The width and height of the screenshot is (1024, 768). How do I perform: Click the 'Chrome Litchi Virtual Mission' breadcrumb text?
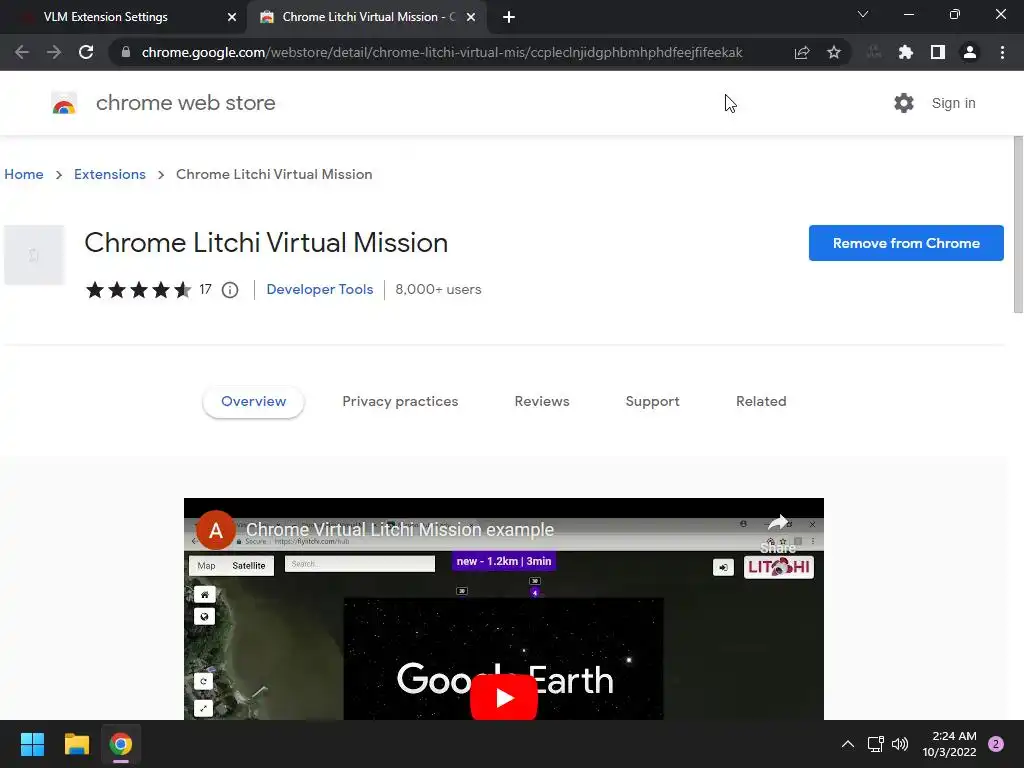pos(274,174)
